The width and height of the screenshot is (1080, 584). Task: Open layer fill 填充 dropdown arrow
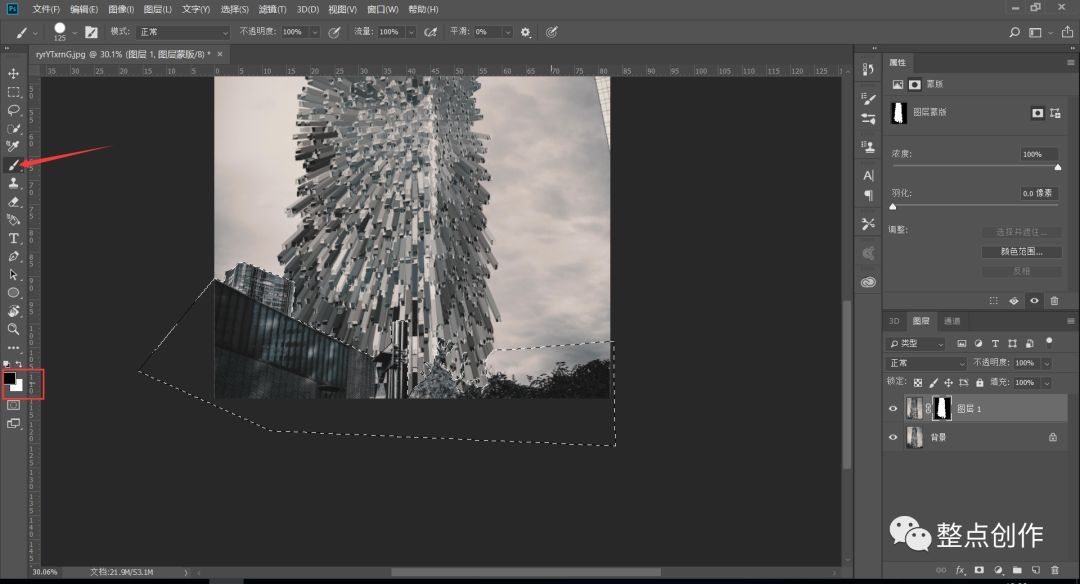(1047, 382)
